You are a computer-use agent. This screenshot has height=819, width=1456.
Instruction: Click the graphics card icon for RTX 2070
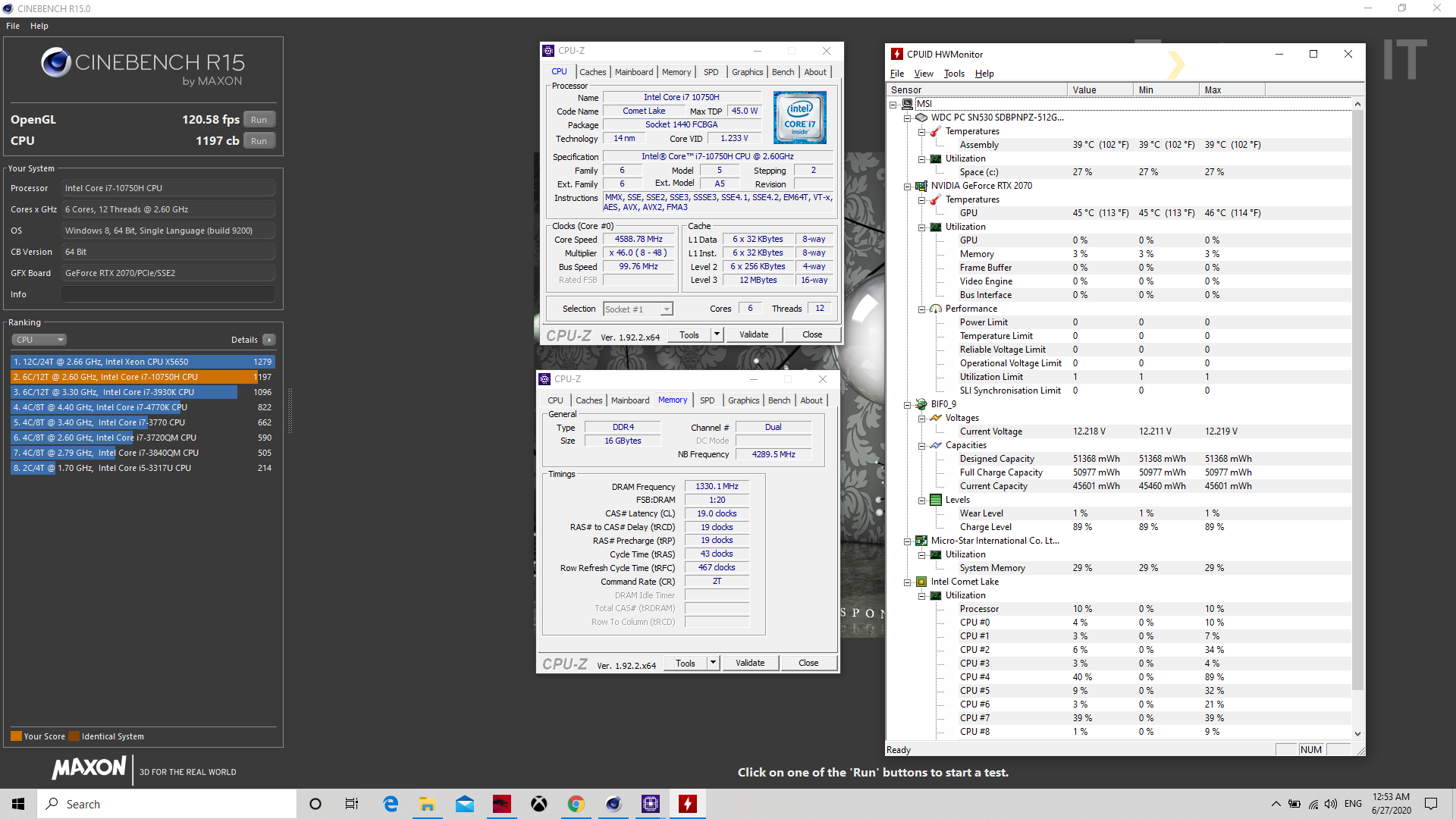point(921,186)
